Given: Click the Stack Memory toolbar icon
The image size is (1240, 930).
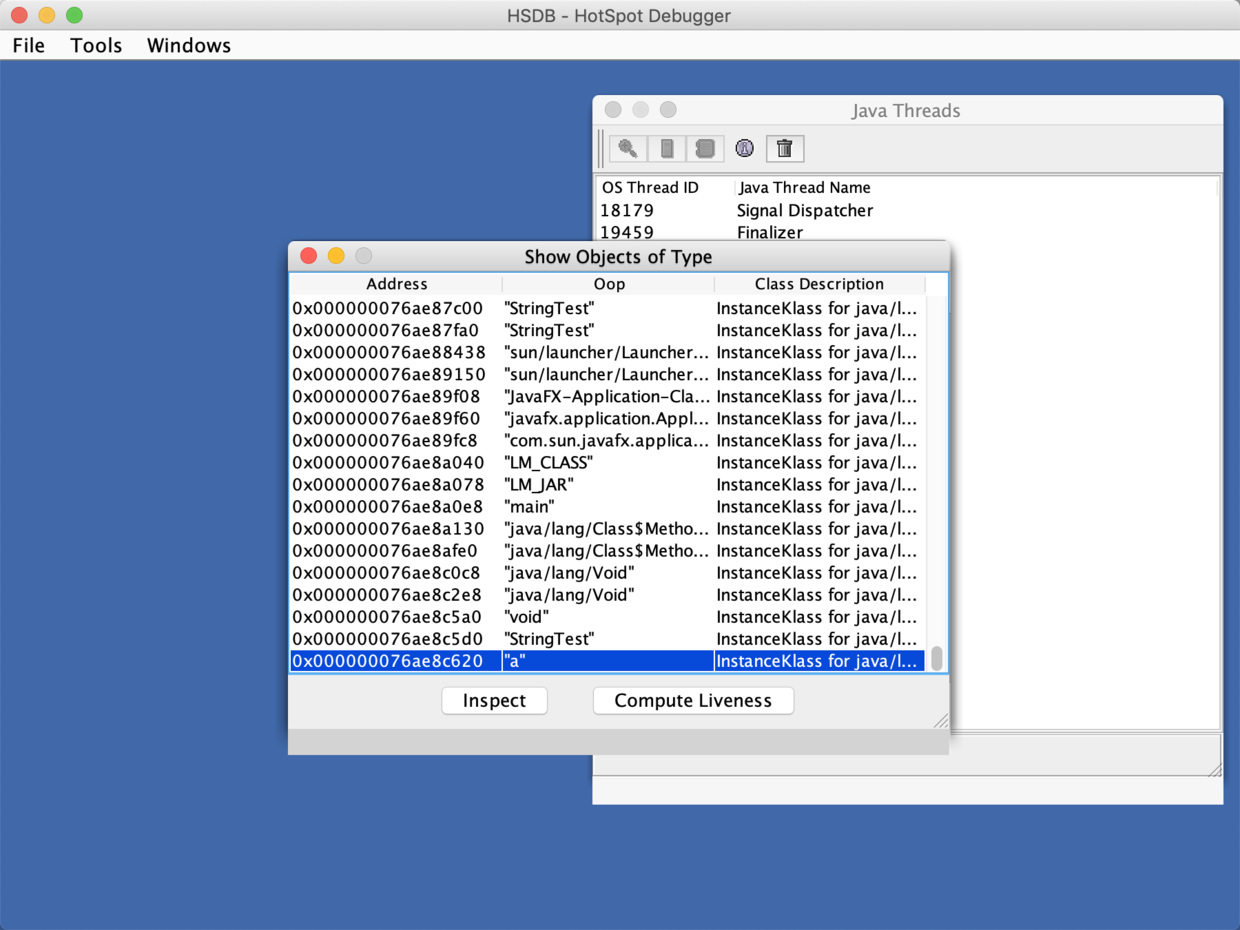Looking at the screenshot, I should pyautogui.click(x=666, y=149).
